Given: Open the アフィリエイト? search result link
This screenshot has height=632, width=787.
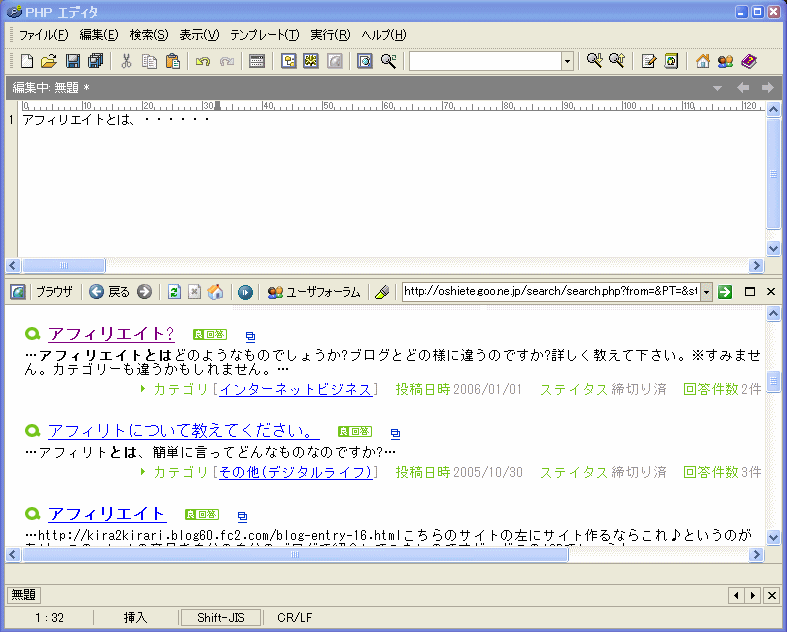Looking at the screenshot, I should tap(111, 334).
